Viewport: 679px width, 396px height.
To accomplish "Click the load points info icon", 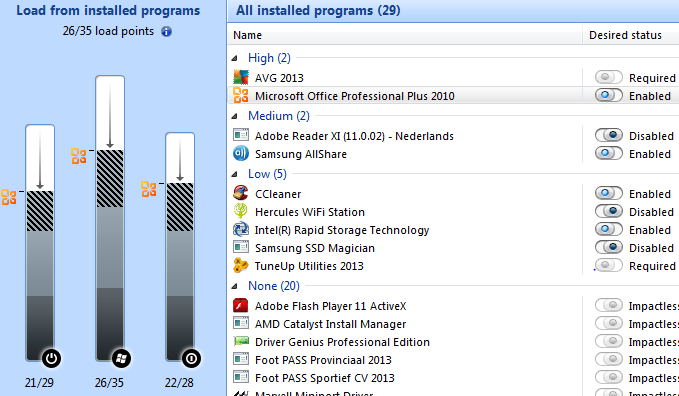I will 166,32.
